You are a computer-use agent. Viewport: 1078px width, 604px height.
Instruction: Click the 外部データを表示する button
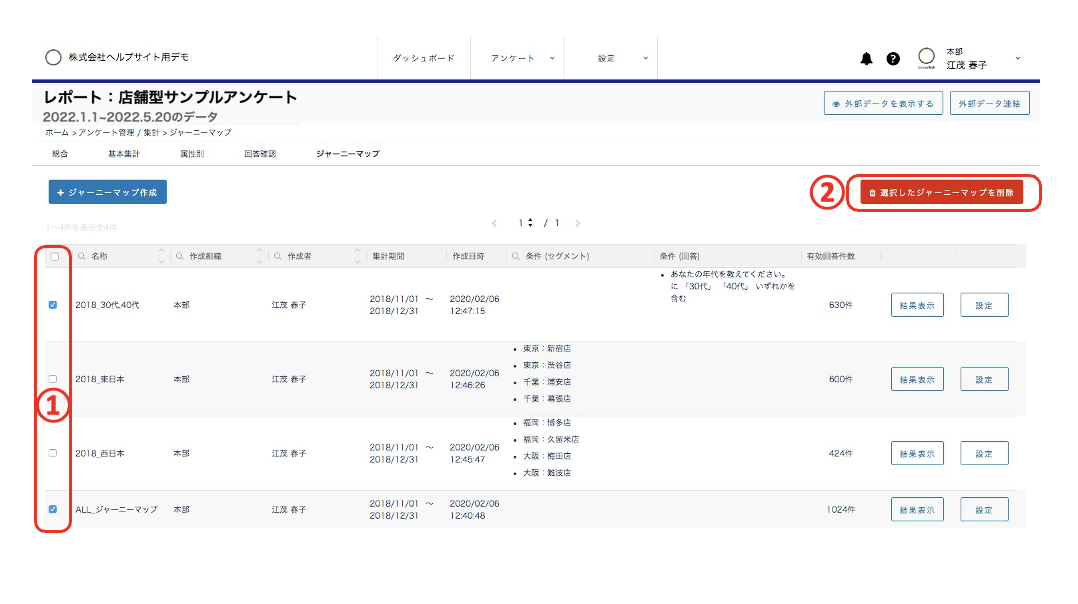(x=883, y=104)
